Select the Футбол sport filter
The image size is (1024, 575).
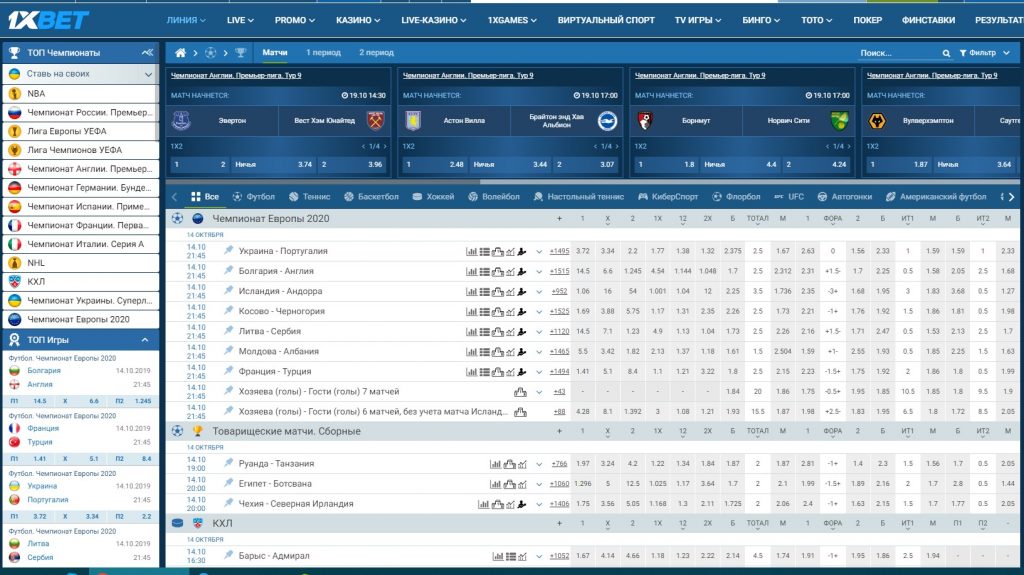[253, 197]
